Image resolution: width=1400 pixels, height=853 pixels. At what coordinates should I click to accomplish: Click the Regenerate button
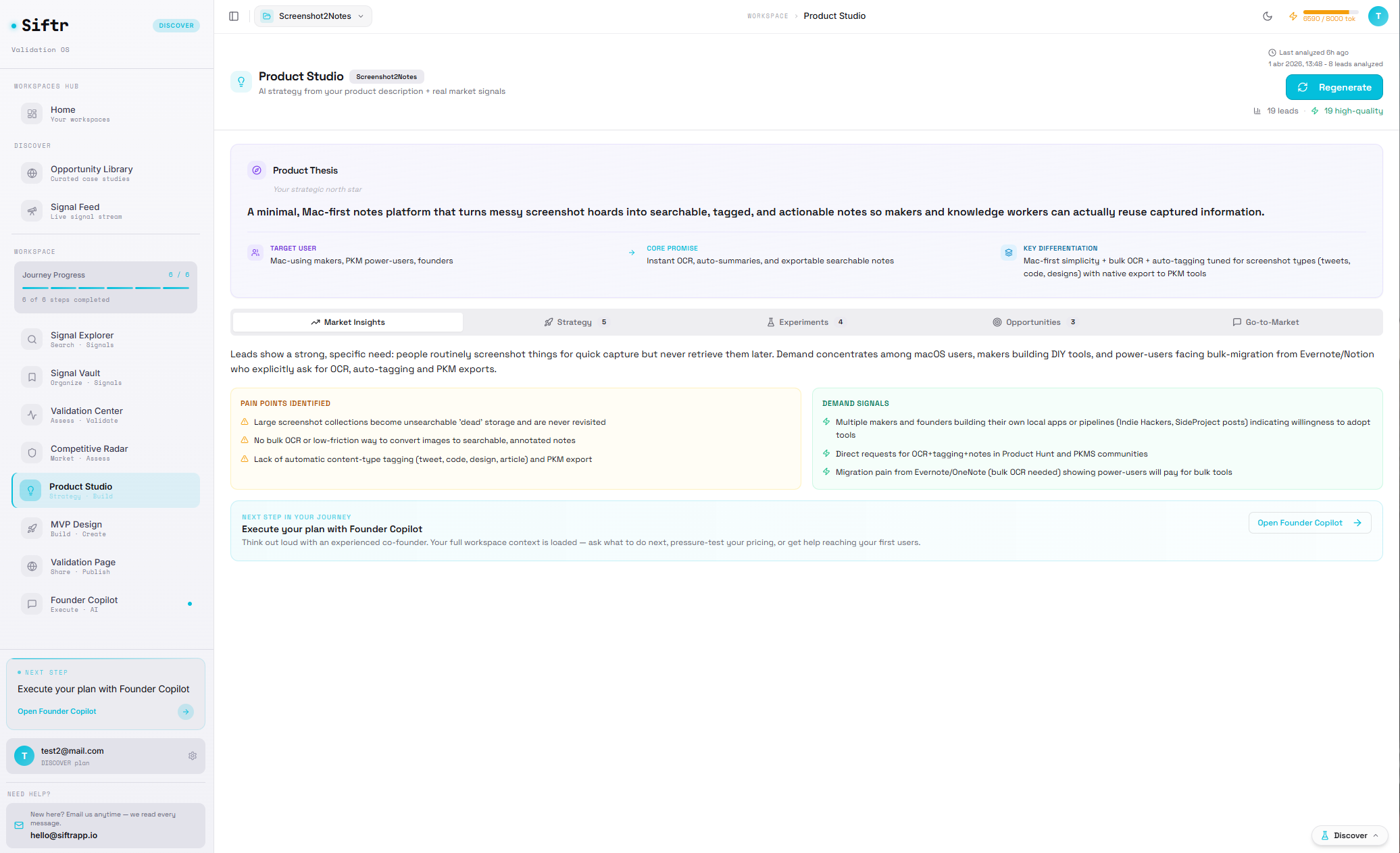[x=1334, y=87]
